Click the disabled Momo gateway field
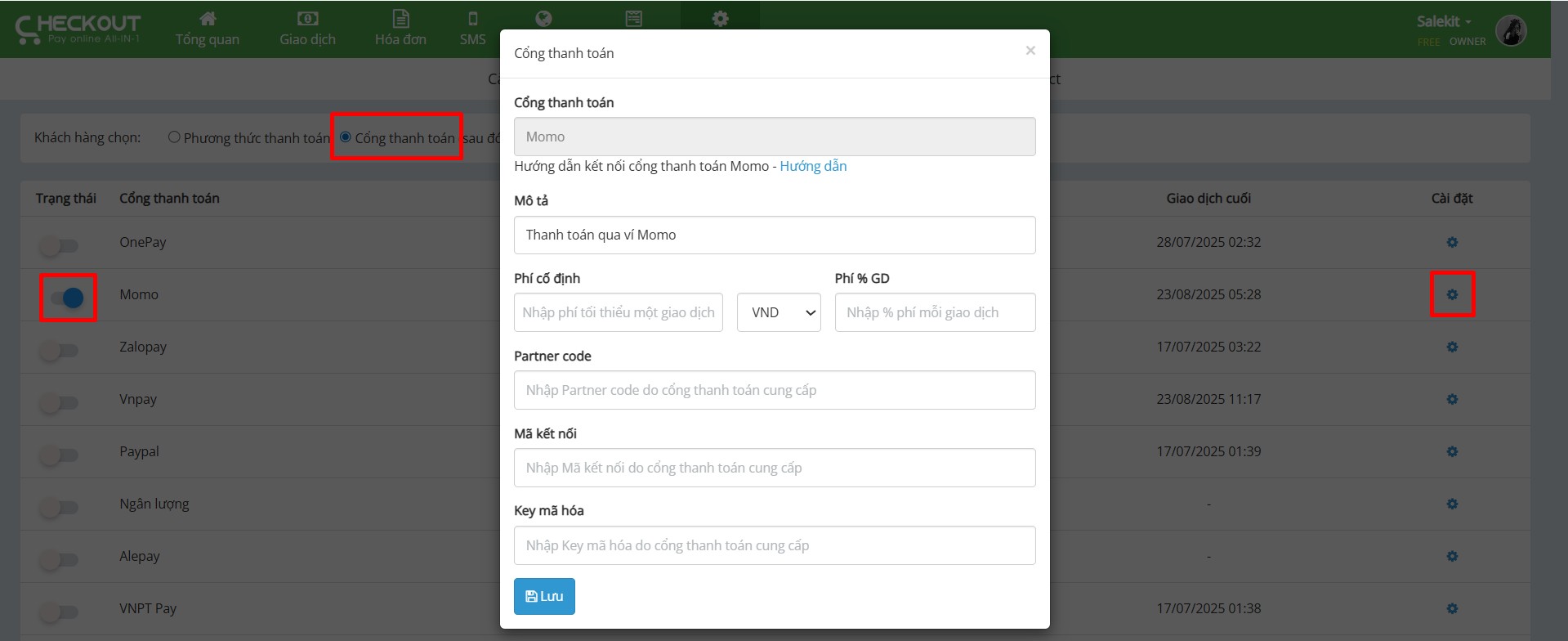 (775, 137)
